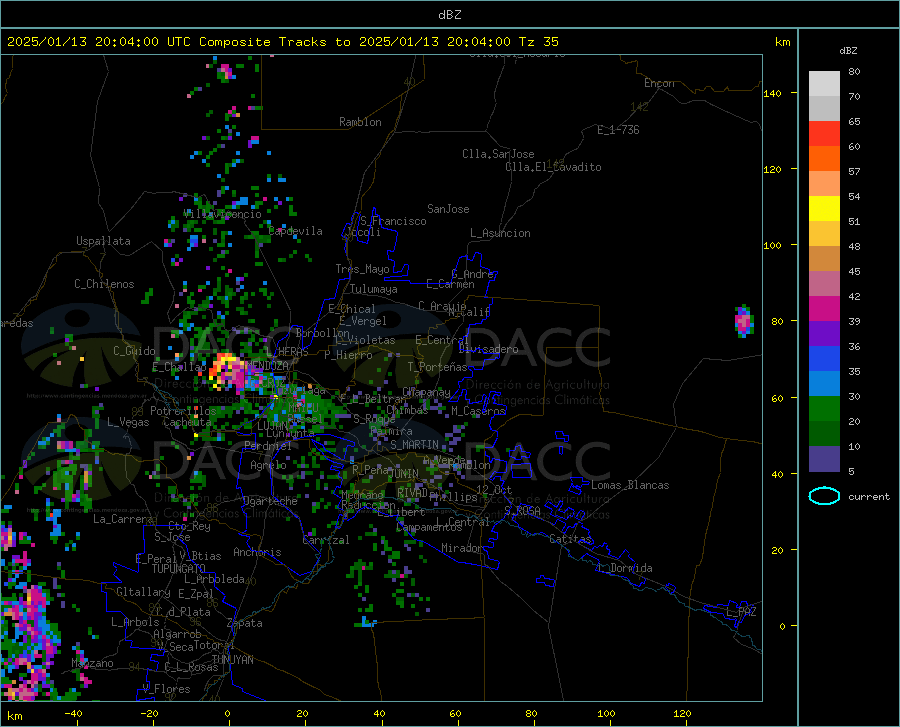This screenshot has height=727, width=900.
Task: Click the Potrerillos location label
Action: click(183, 411)
